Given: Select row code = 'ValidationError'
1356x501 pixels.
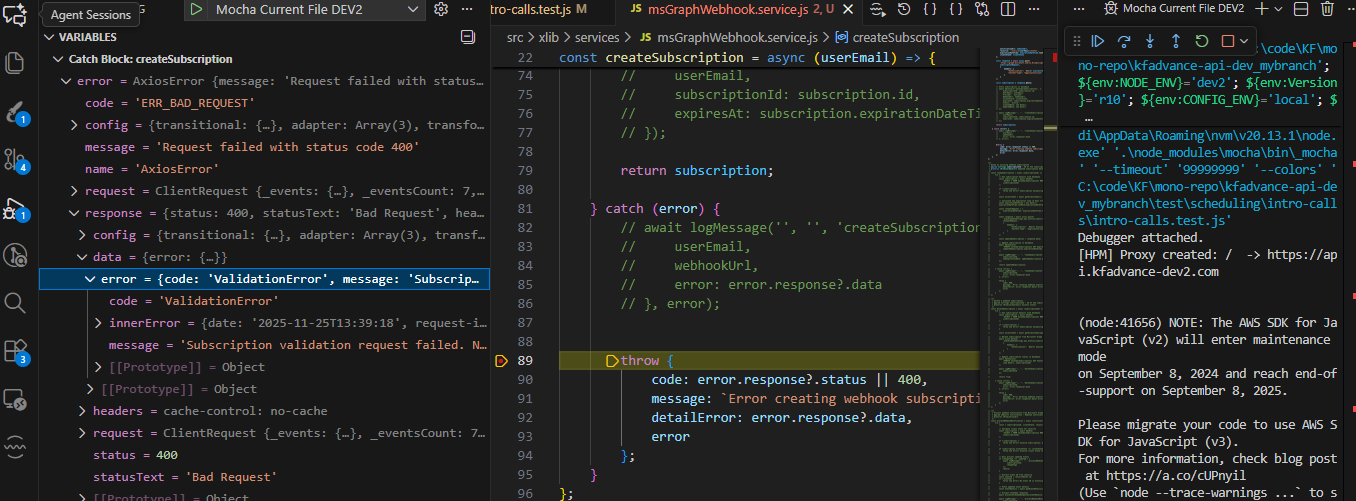Looking at the screenshot, I should pos(264,301).
